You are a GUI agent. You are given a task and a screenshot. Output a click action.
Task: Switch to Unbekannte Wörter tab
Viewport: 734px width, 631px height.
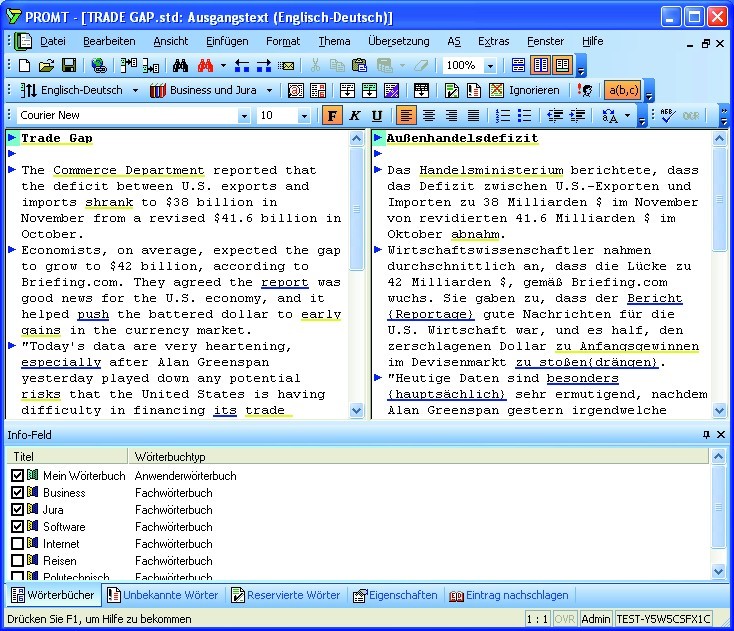pos(162,595)
